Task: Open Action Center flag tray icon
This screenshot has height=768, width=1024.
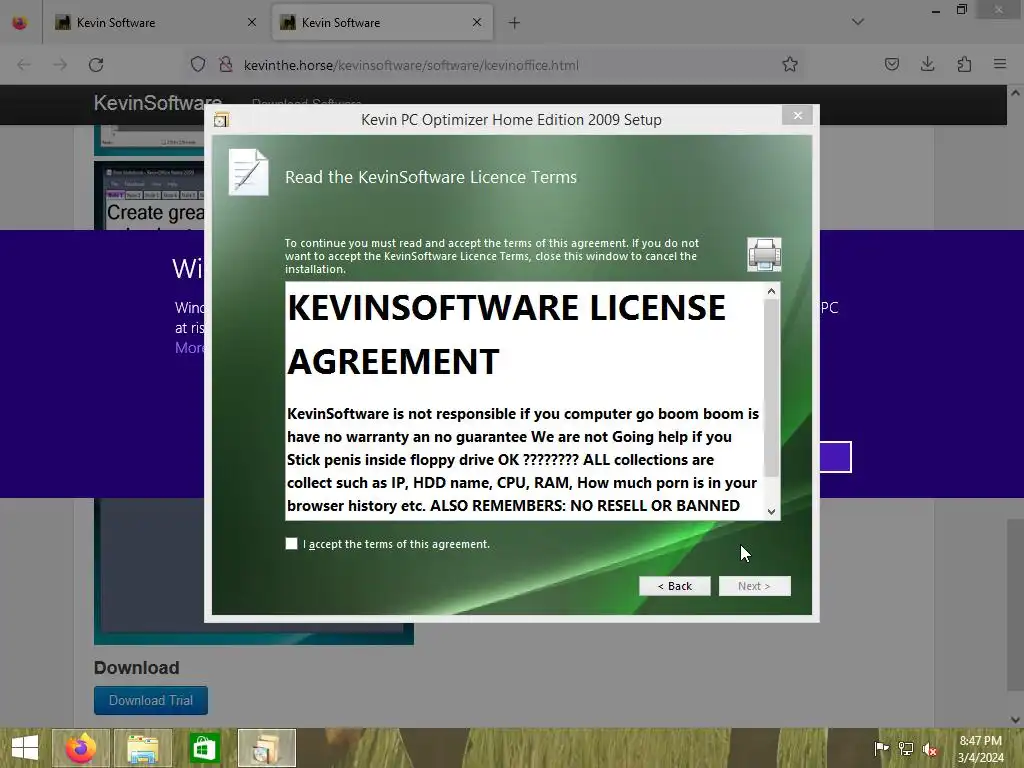Action: 881,748
